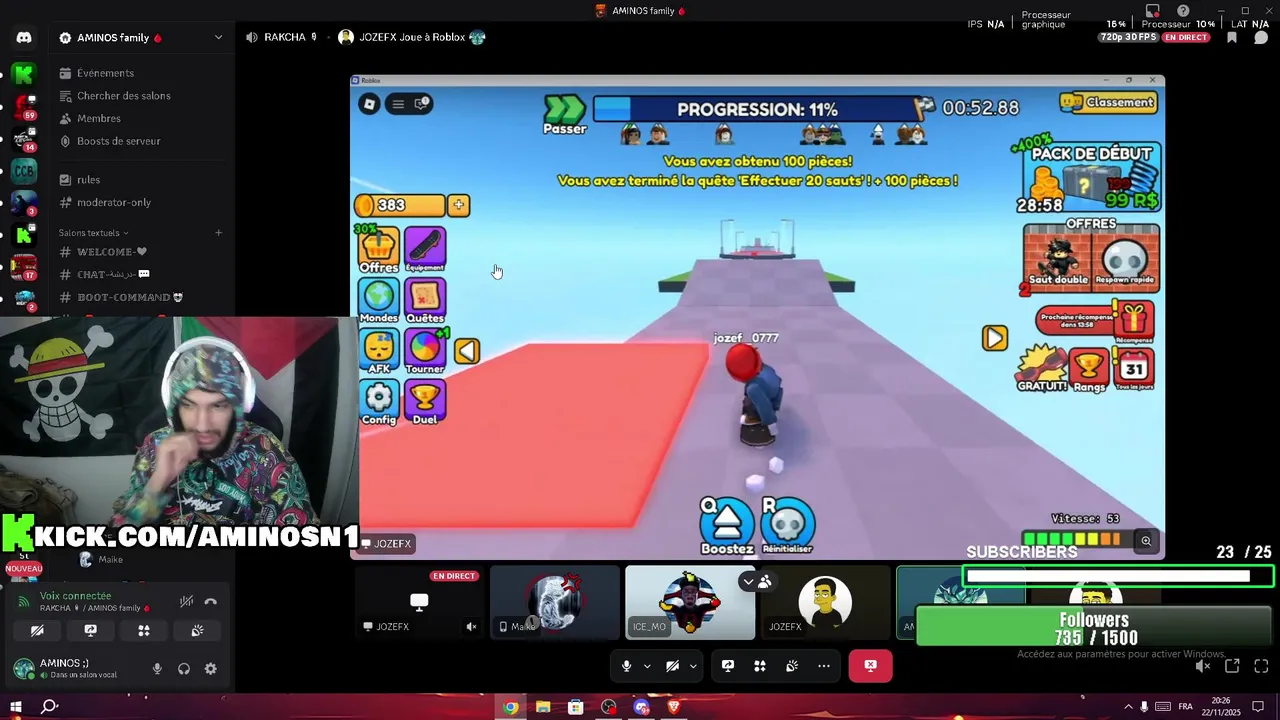Open the Tourner color wheel icon
Viewport: 1280px width, 720px height.
(425, 352)
